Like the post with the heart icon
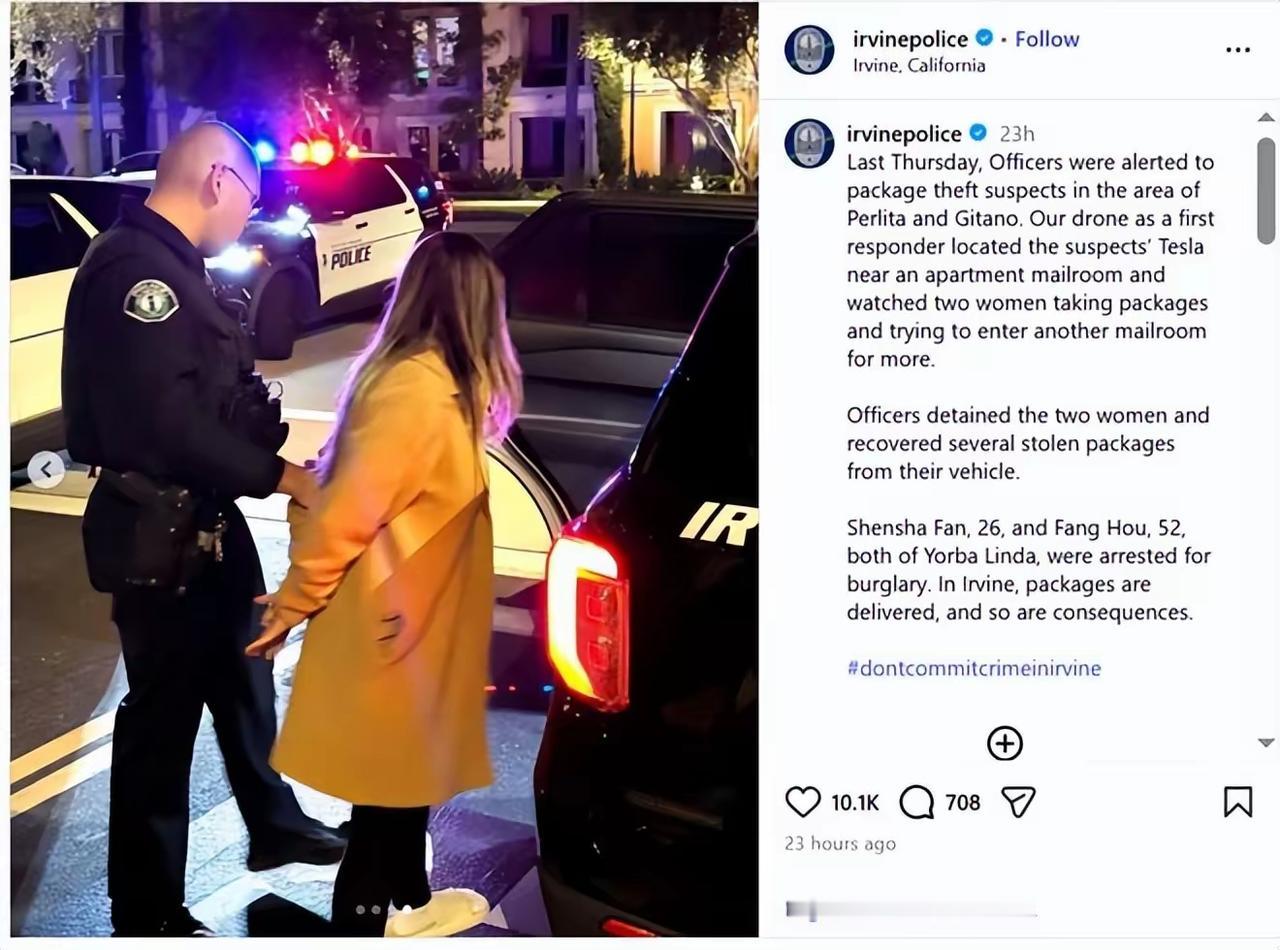 click(802, 802)
